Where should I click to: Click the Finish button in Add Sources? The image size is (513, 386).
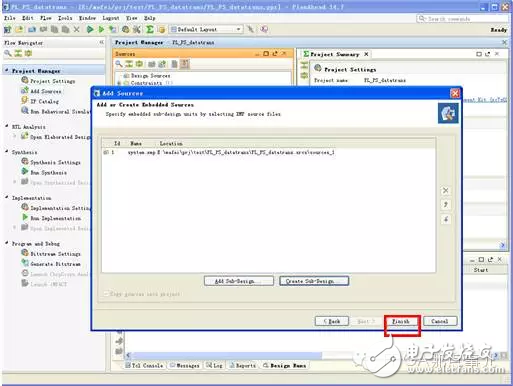tap(401, 321)
